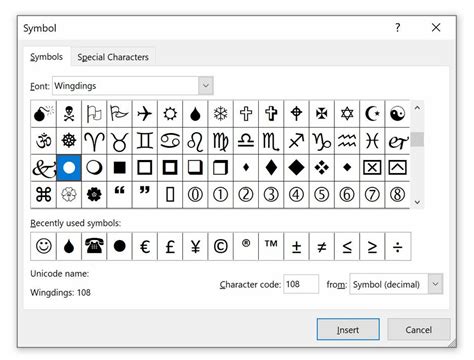This screenshot has width=474, height=360.
Task: Pick the Star of David symbol
Action: point(347,114)
